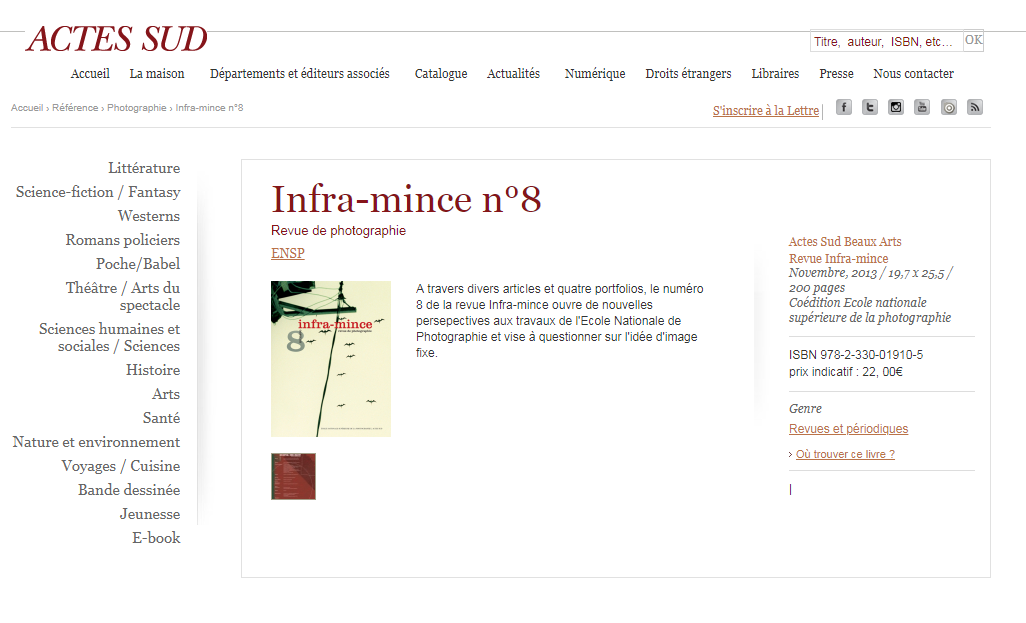Open La maison menu item
The width and height of the screenshot is (1026, 623).
tap(157, 74)
